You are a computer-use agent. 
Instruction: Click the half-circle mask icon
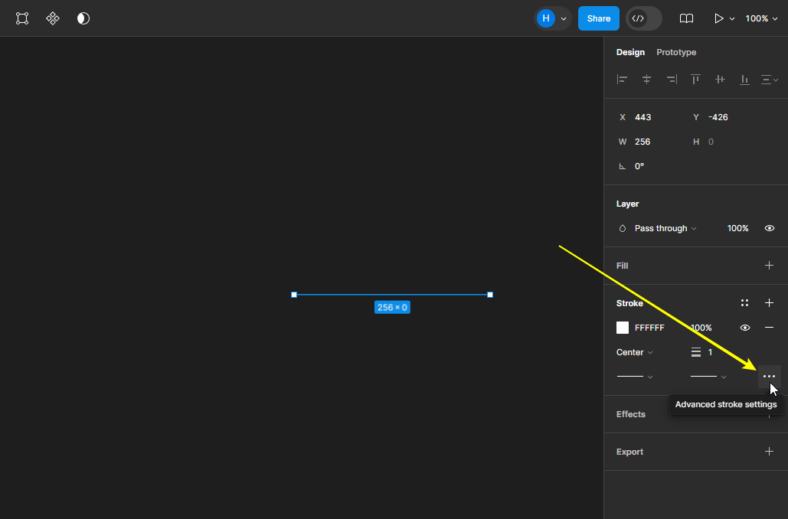(x=83, y=19)
